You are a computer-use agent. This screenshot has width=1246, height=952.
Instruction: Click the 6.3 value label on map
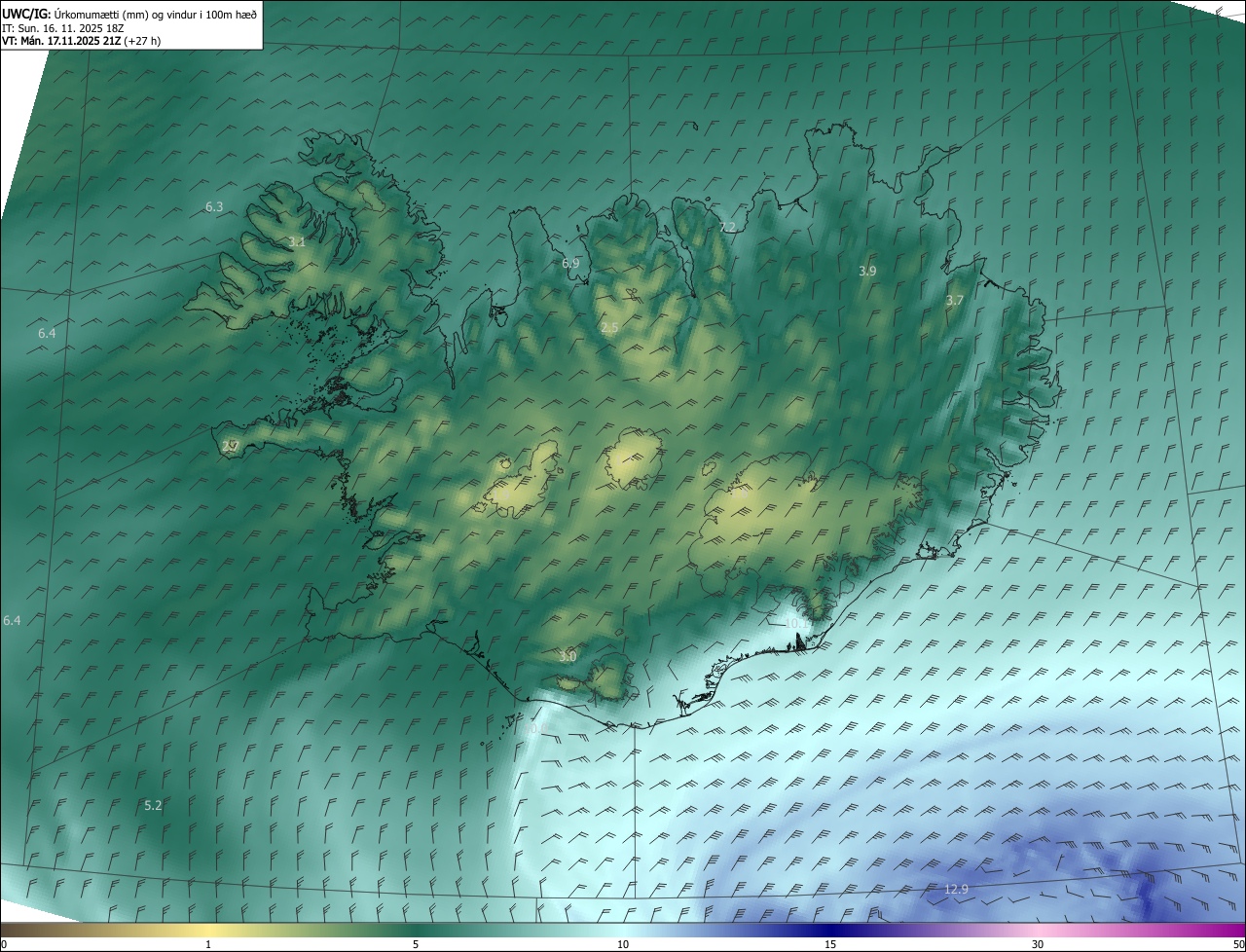coord(214,206)
